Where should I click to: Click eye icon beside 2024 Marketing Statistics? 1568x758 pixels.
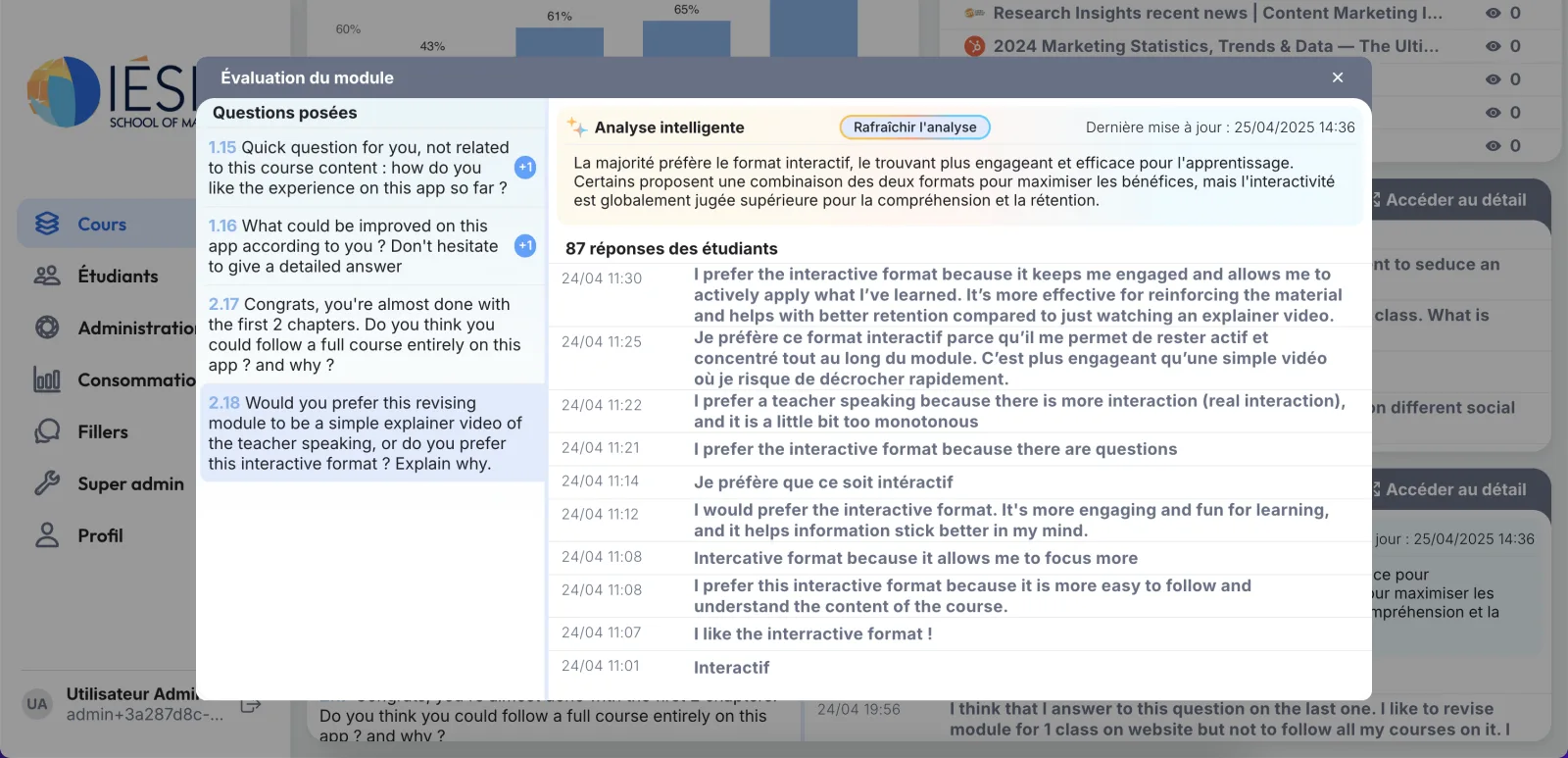click(1494, 46)
